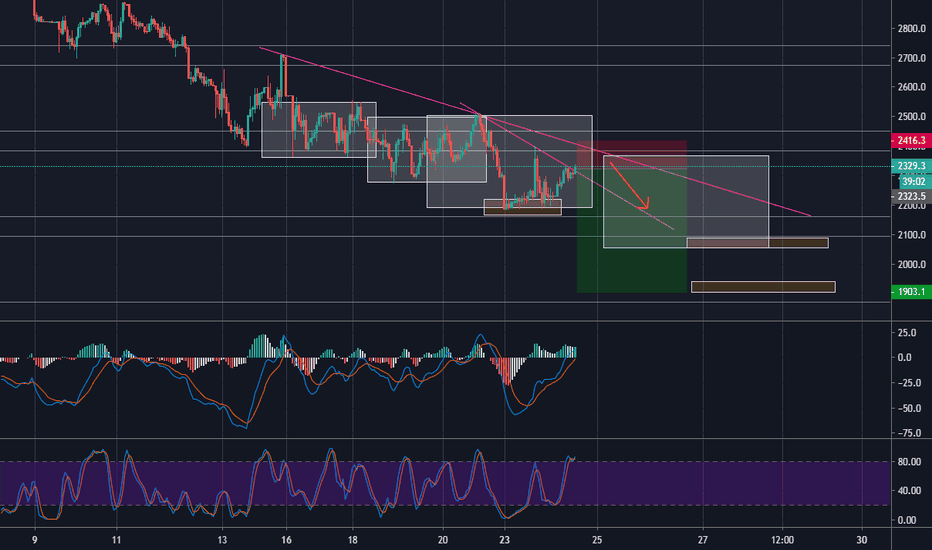
Task: Click the date label 23 on time axis
Action: point(505,540)
